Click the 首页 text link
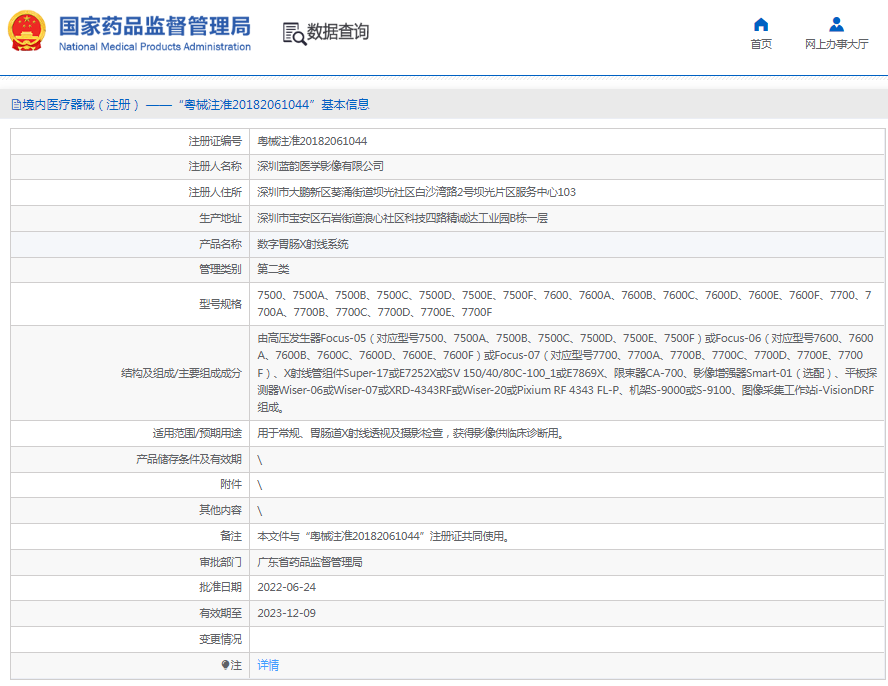 click(761, 44)
